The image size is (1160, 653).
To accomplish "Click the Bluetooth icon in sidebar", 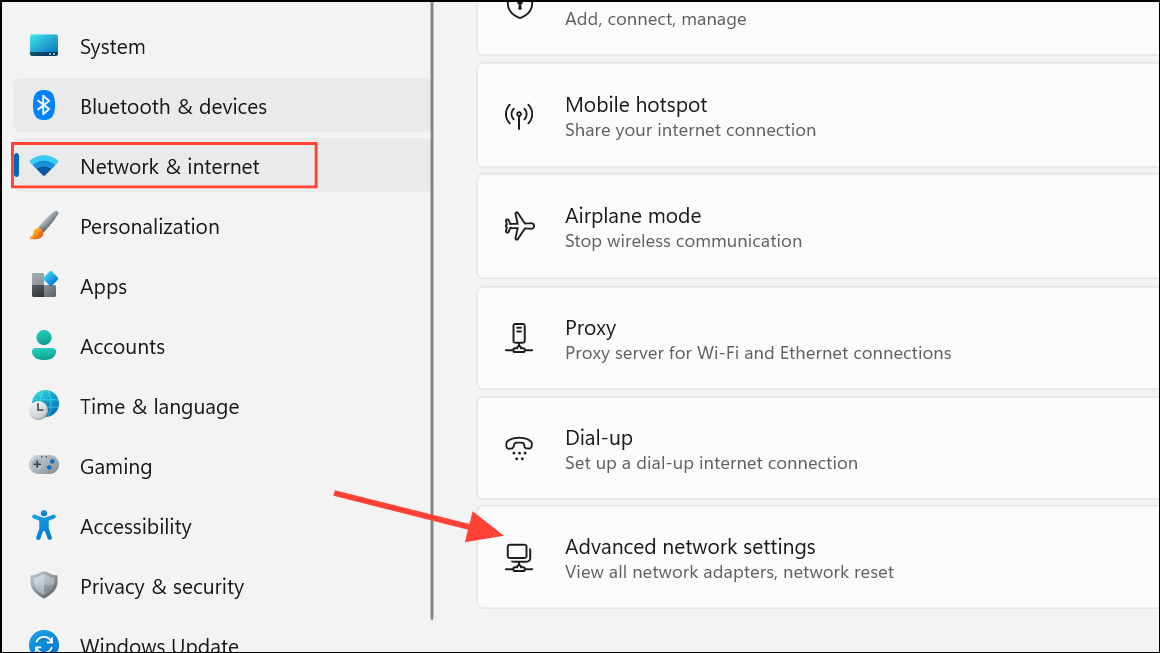I will pos(44,106).
